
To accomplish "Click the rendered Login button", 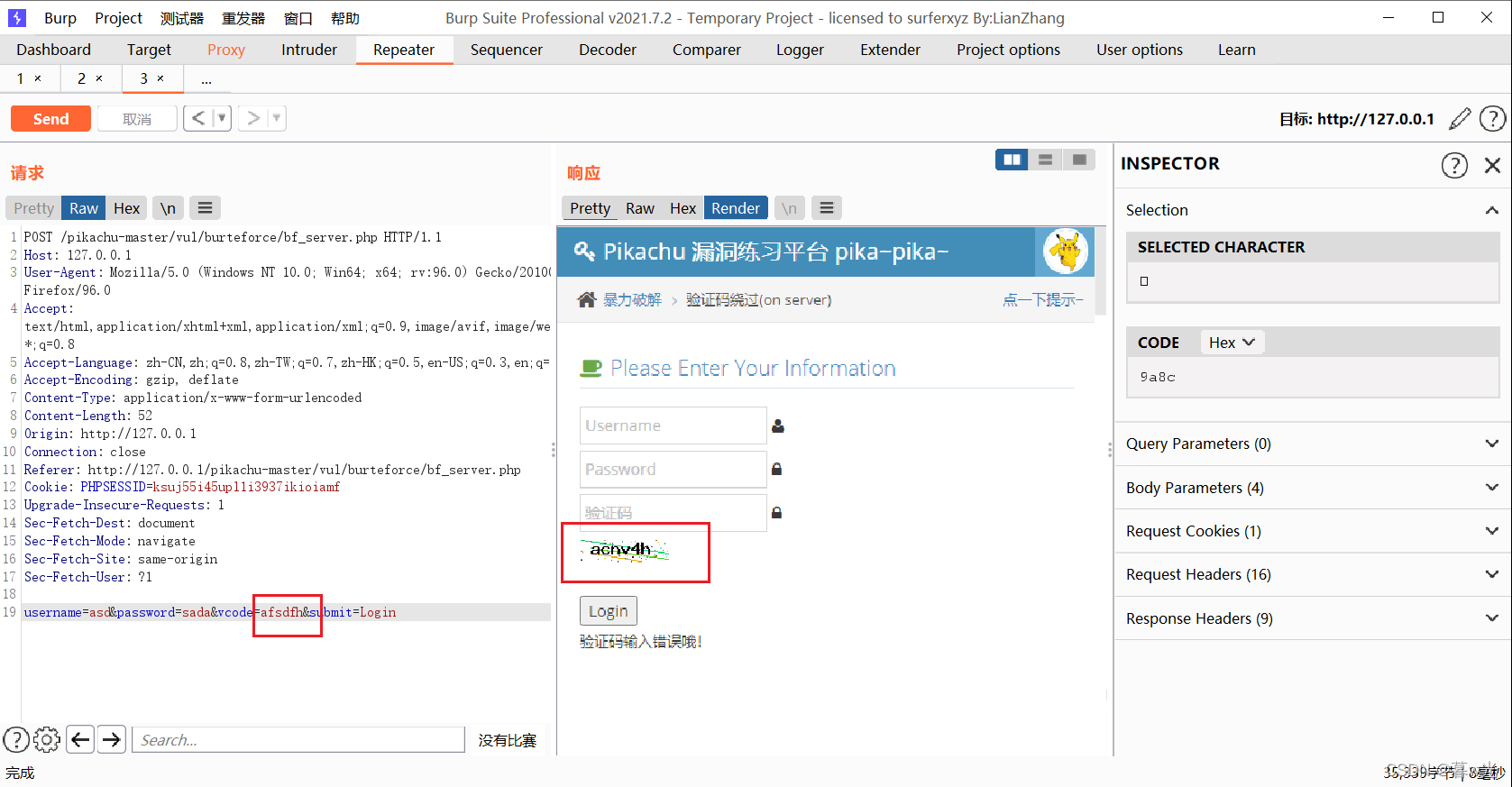I will pos(609,611).
